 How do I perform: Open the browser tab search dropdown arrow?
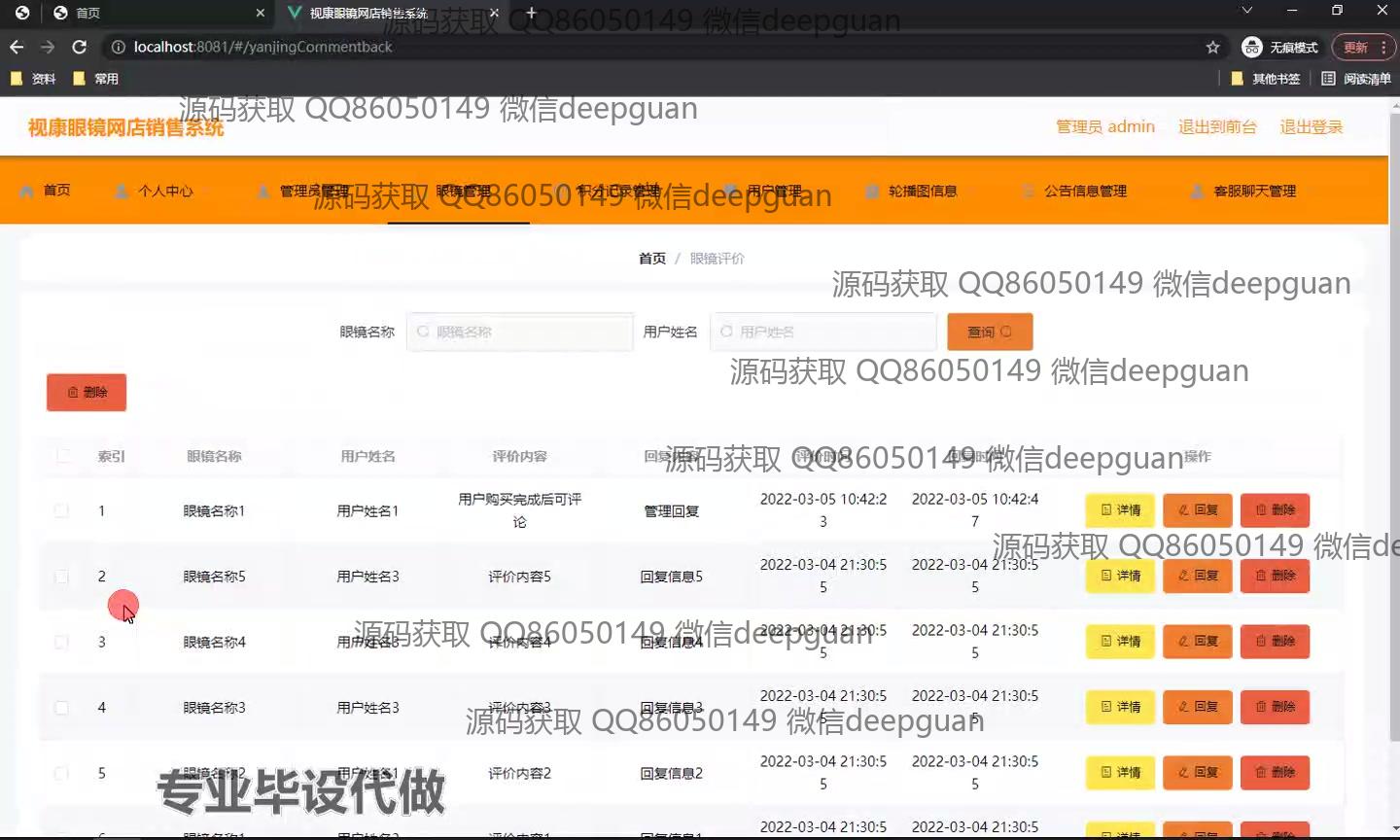click(1246, 11)
